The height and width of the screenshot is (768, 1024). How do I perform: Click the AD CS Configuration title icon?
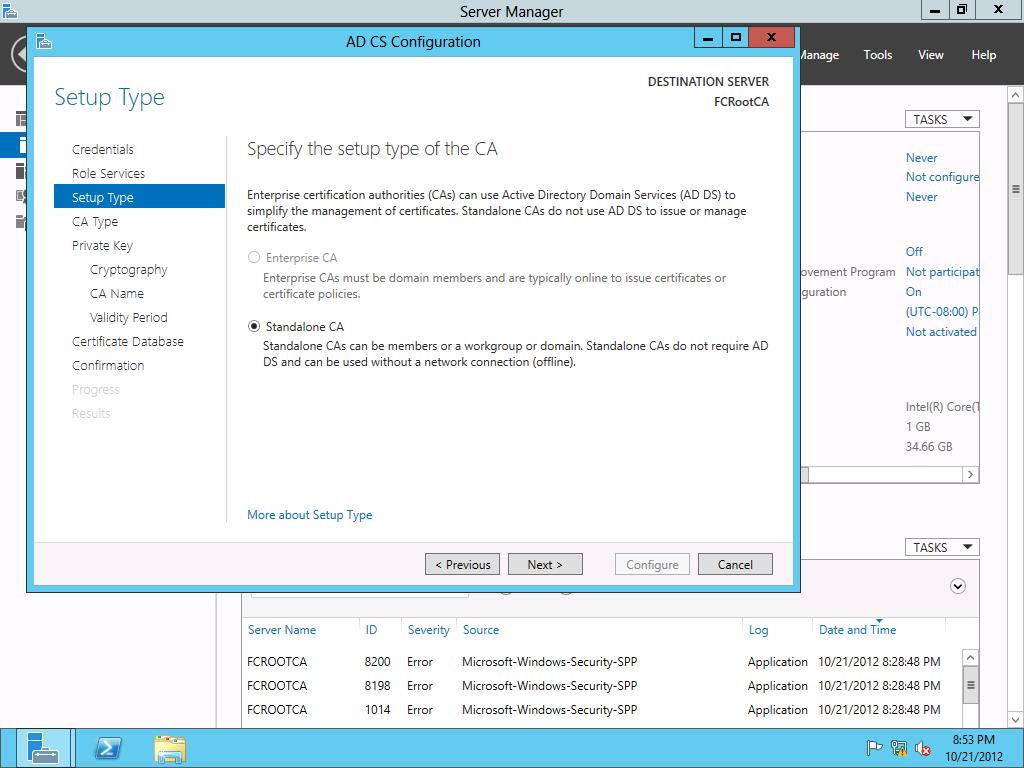44,41
